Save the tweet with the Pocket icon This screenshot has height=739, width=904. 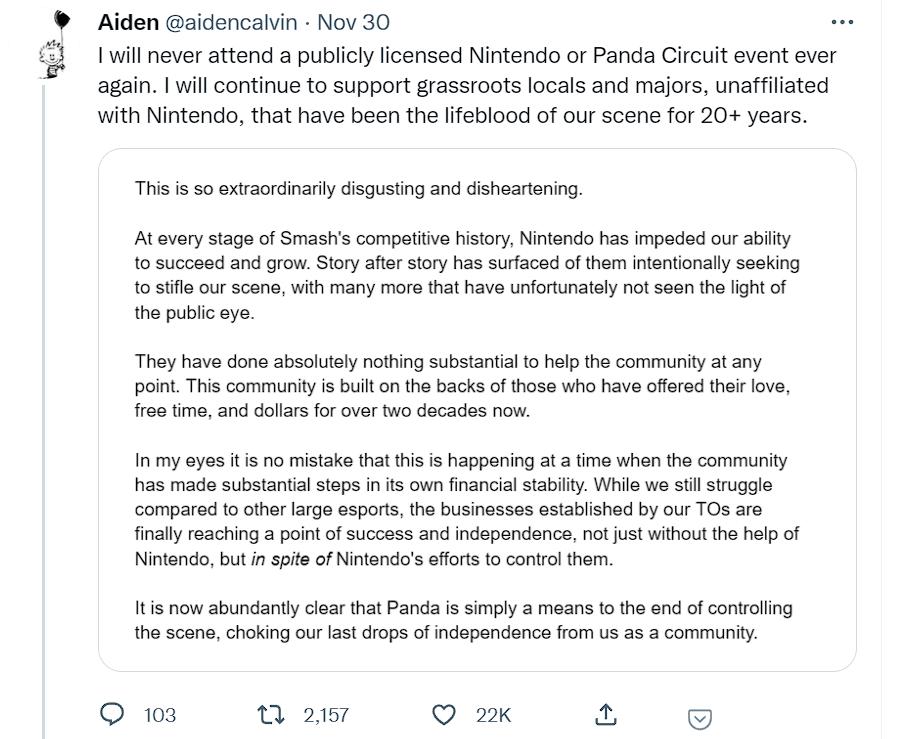point(700,719)
